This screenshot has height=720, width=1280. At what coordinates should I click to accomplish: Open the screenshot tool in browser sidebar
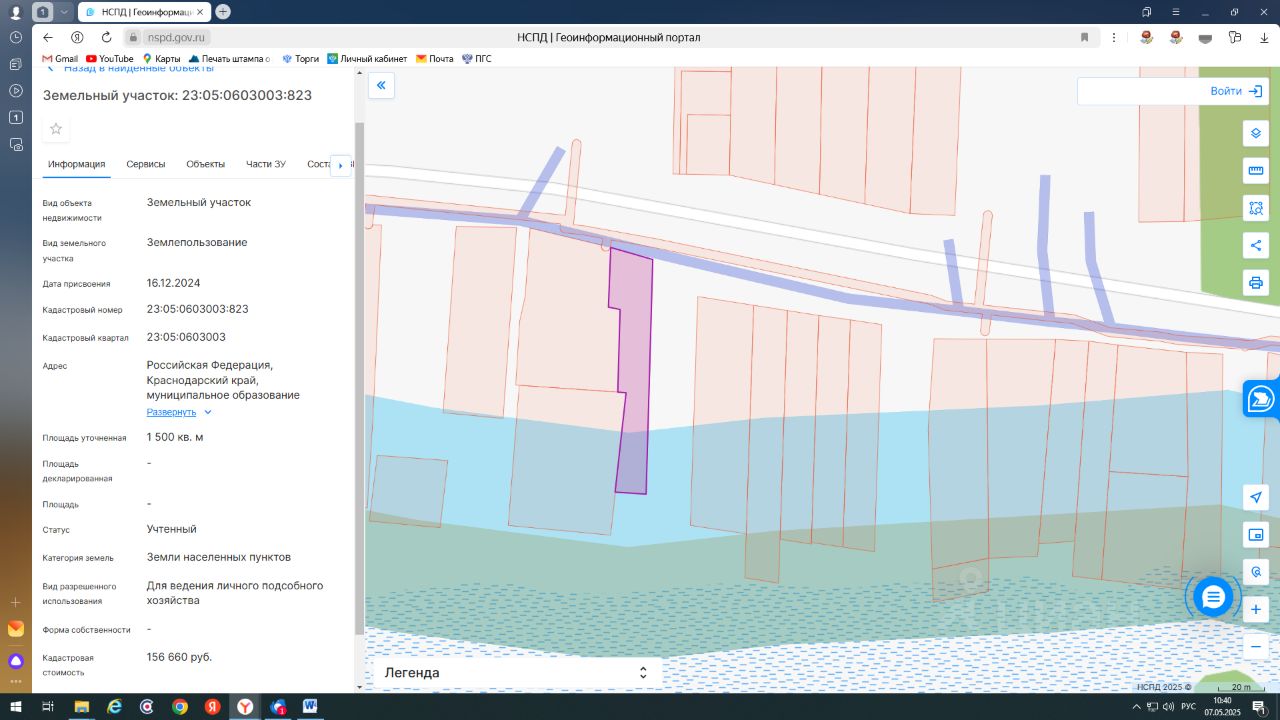(15, 144)
